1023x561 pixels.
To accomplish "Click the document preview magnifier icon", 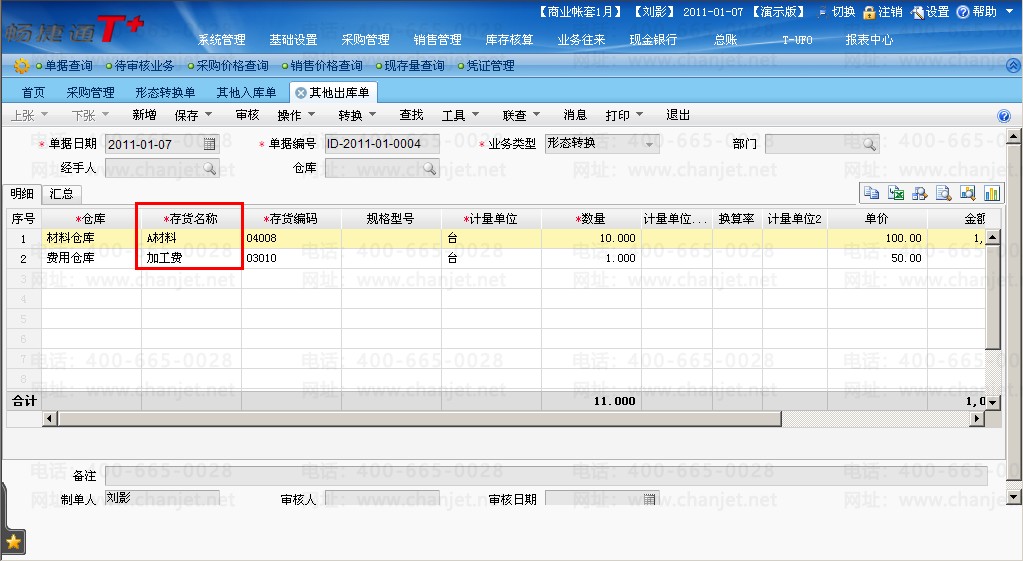I will tap(943, 193).
